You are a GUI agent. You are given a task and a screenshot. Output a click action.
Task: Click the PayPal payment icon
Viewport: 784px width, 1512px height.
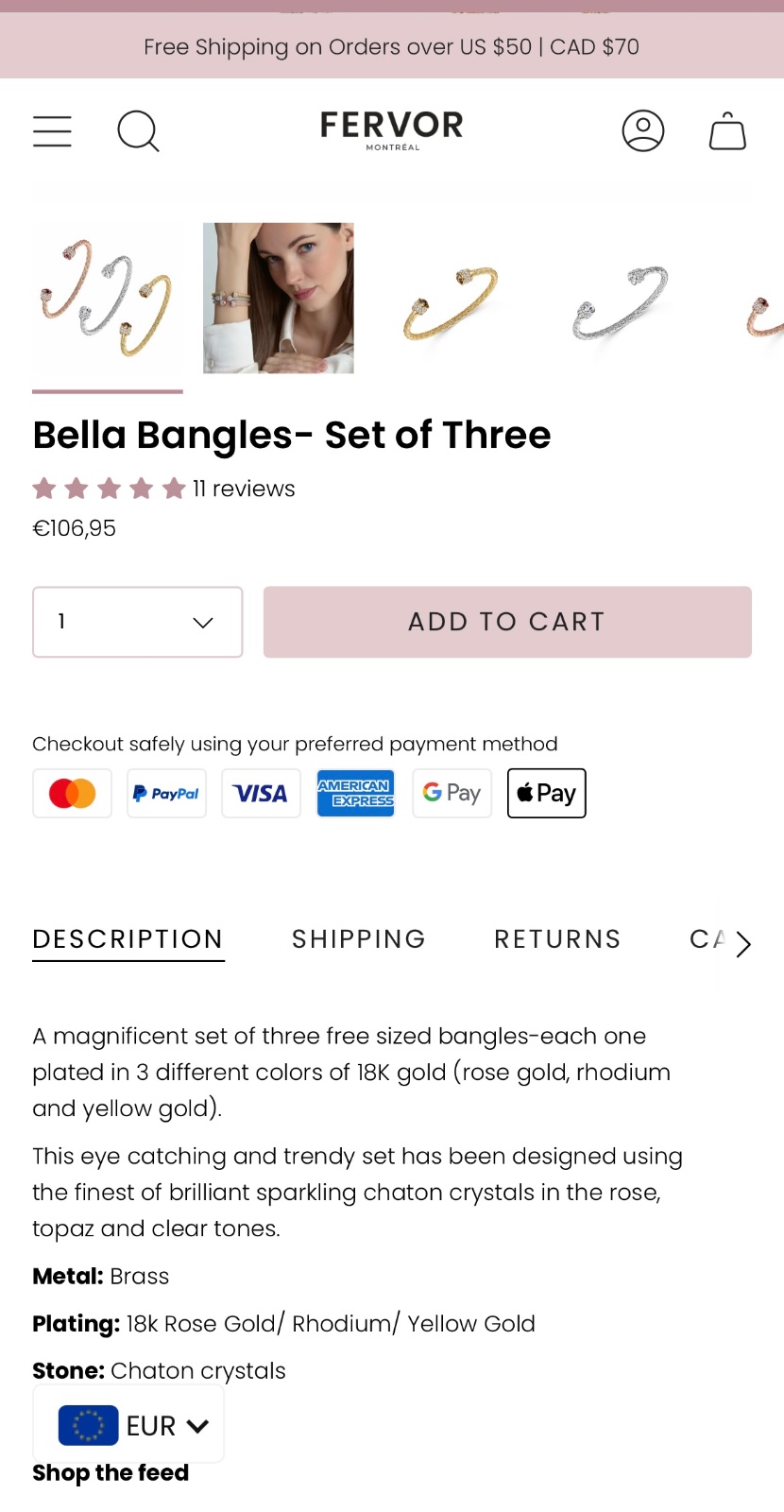coord(166,794)
